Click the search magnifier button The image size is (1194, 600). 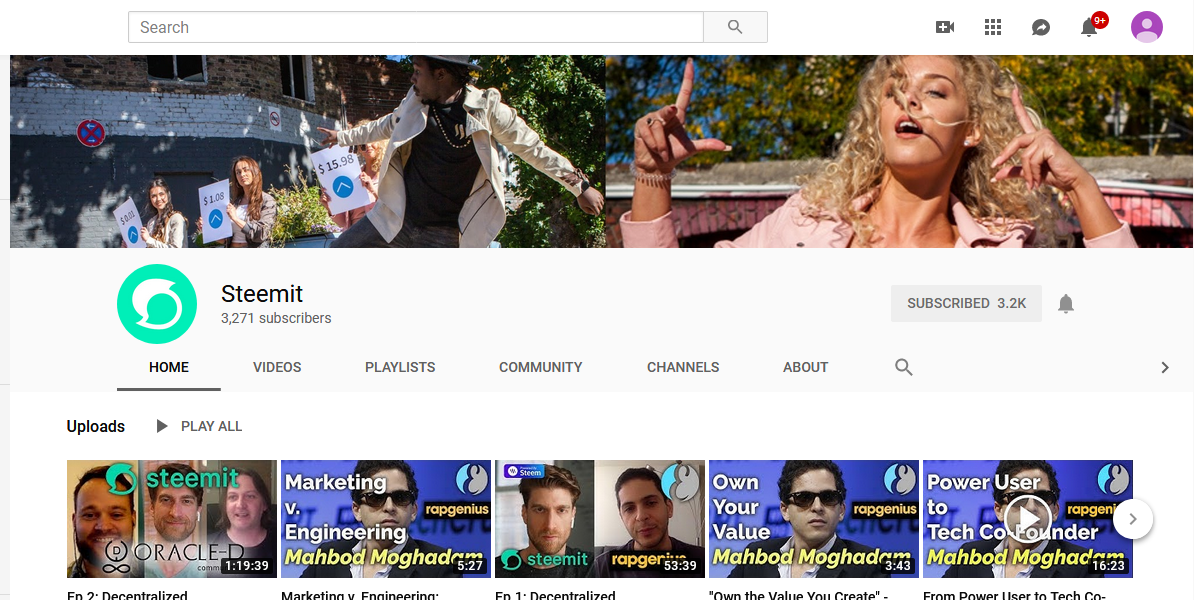click(x=735, y=27)
